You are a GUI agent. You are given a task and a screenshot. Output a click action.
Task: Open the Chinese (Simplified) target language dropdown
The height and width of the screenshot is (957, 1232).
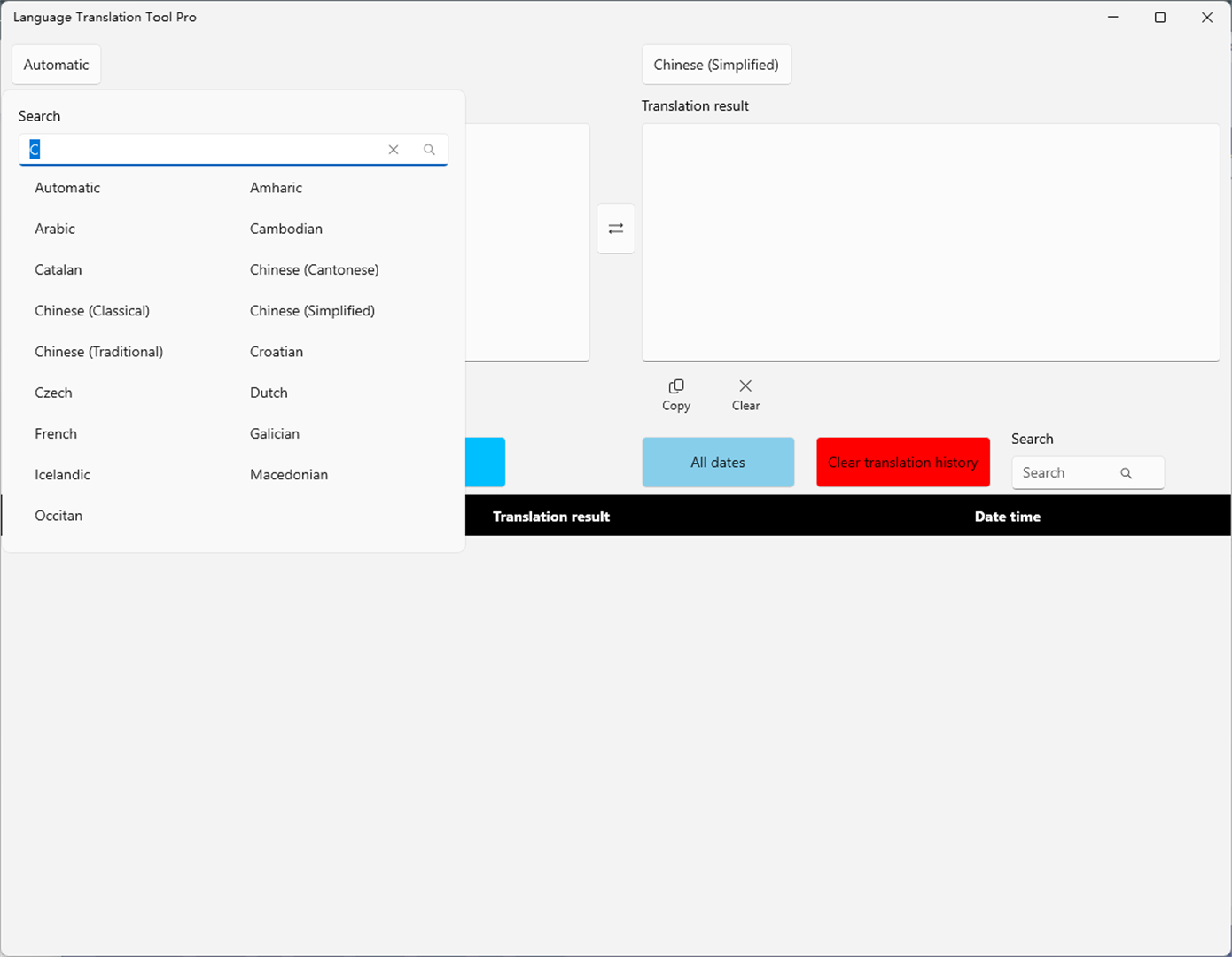pyautogui.click(x=716, y=65)
